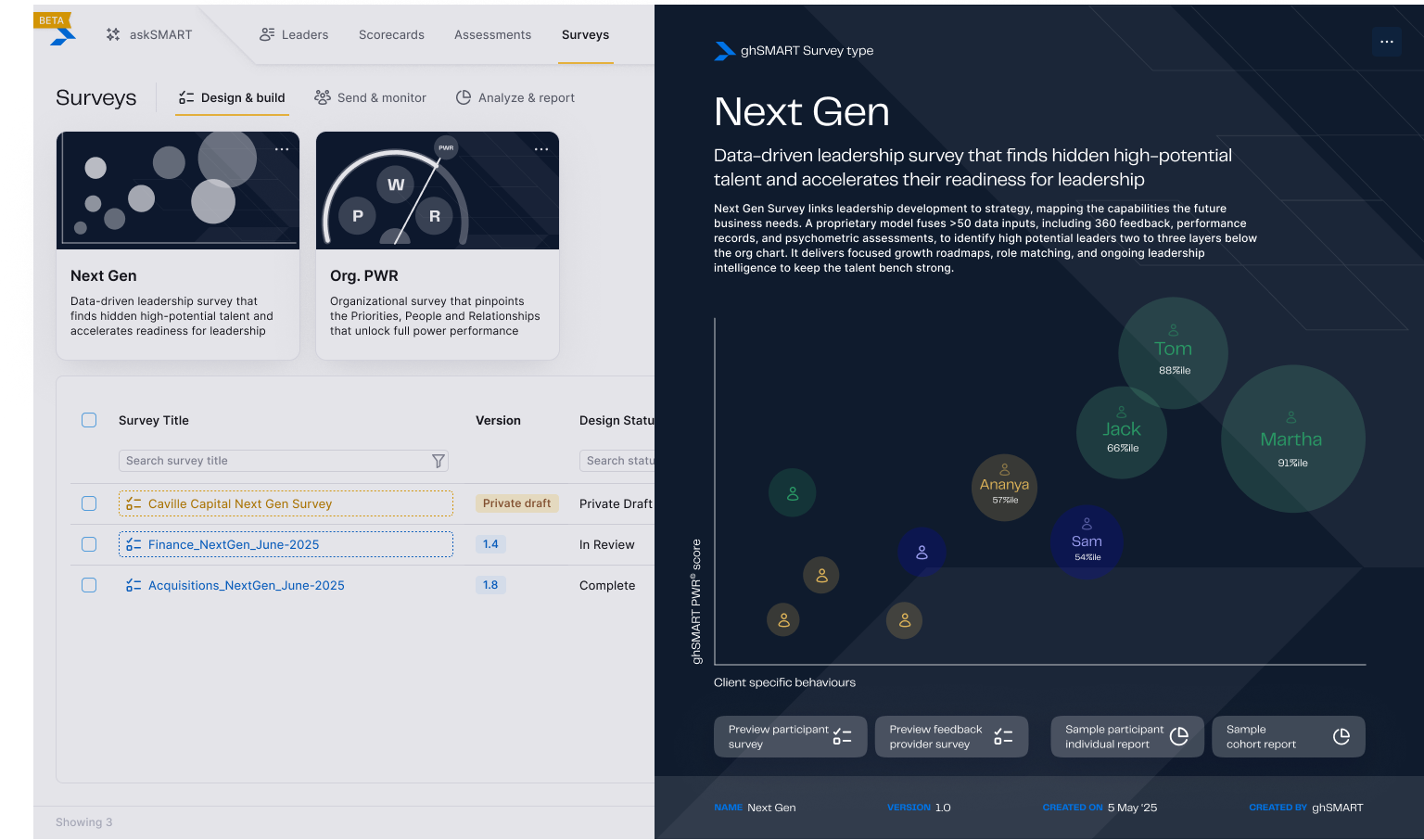Open Send & monitor sub-tab
The height and width of the screenshot is (840, 1424).
370,97
